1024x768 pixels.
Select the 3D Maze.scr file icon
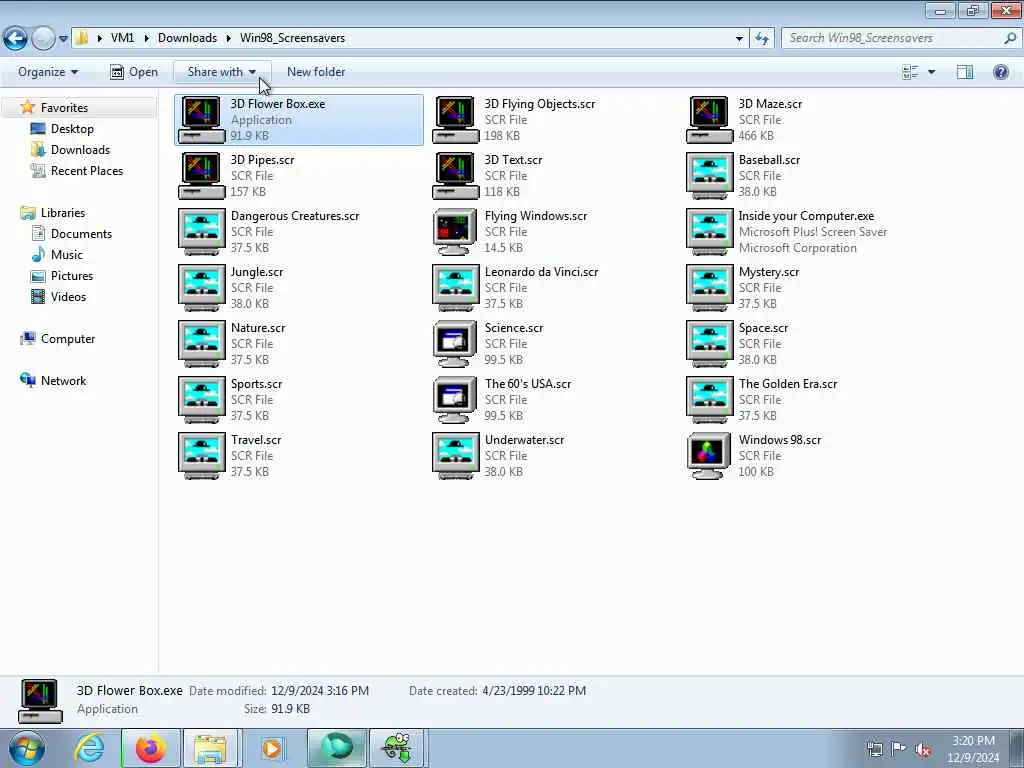[x=709, y=120]
